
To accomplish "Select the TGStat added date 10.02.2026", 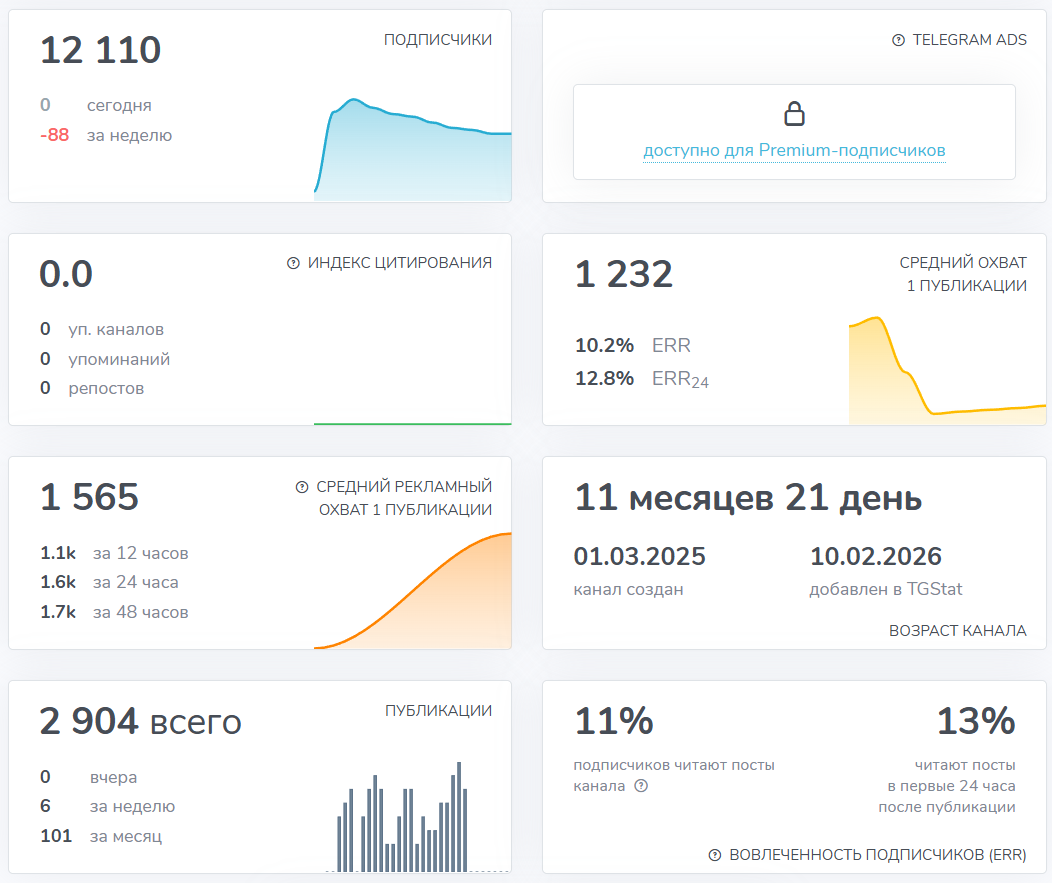I will (x=876, y=556).
